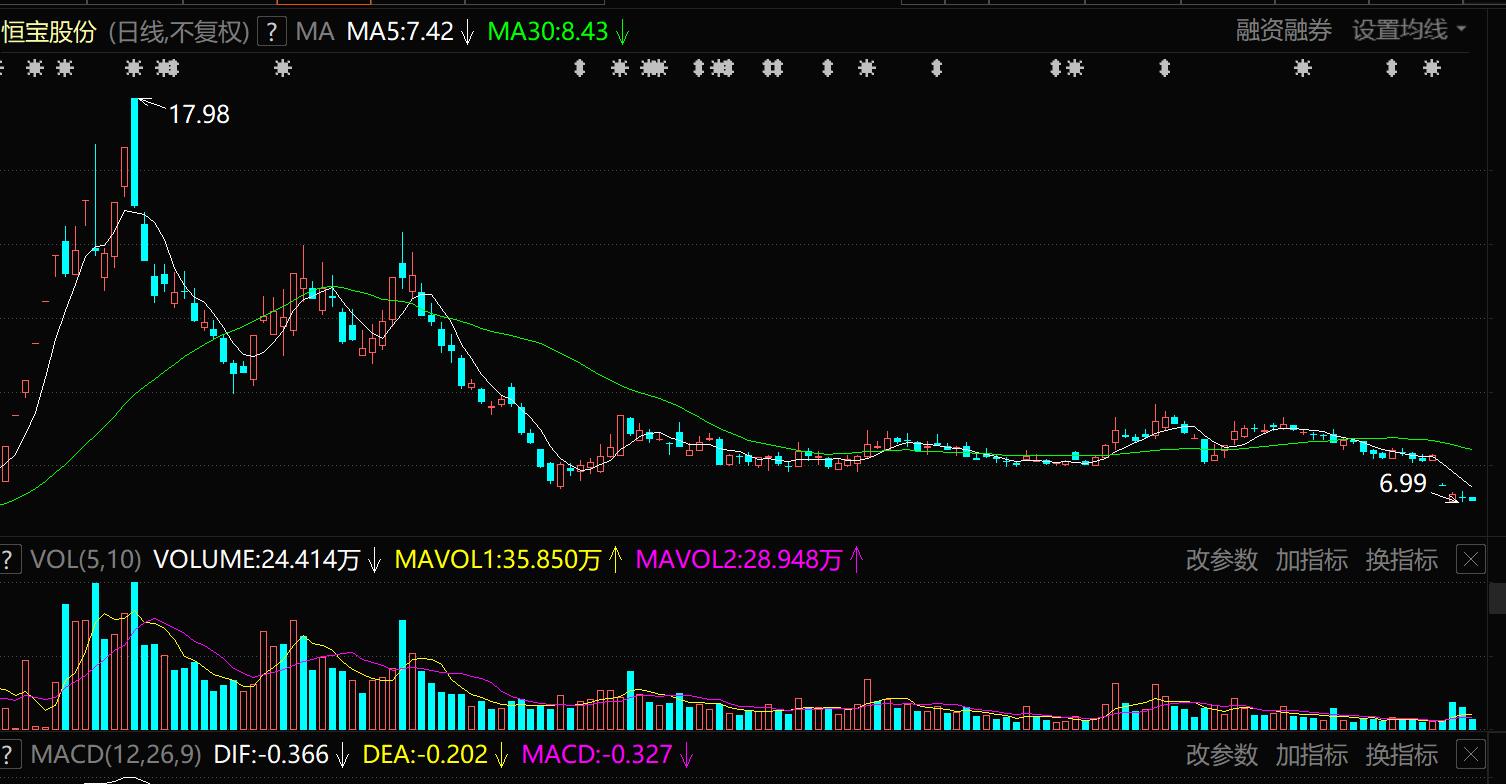Click the 6.99 low price label
1506x784 pixels.
pos(1403,484)
